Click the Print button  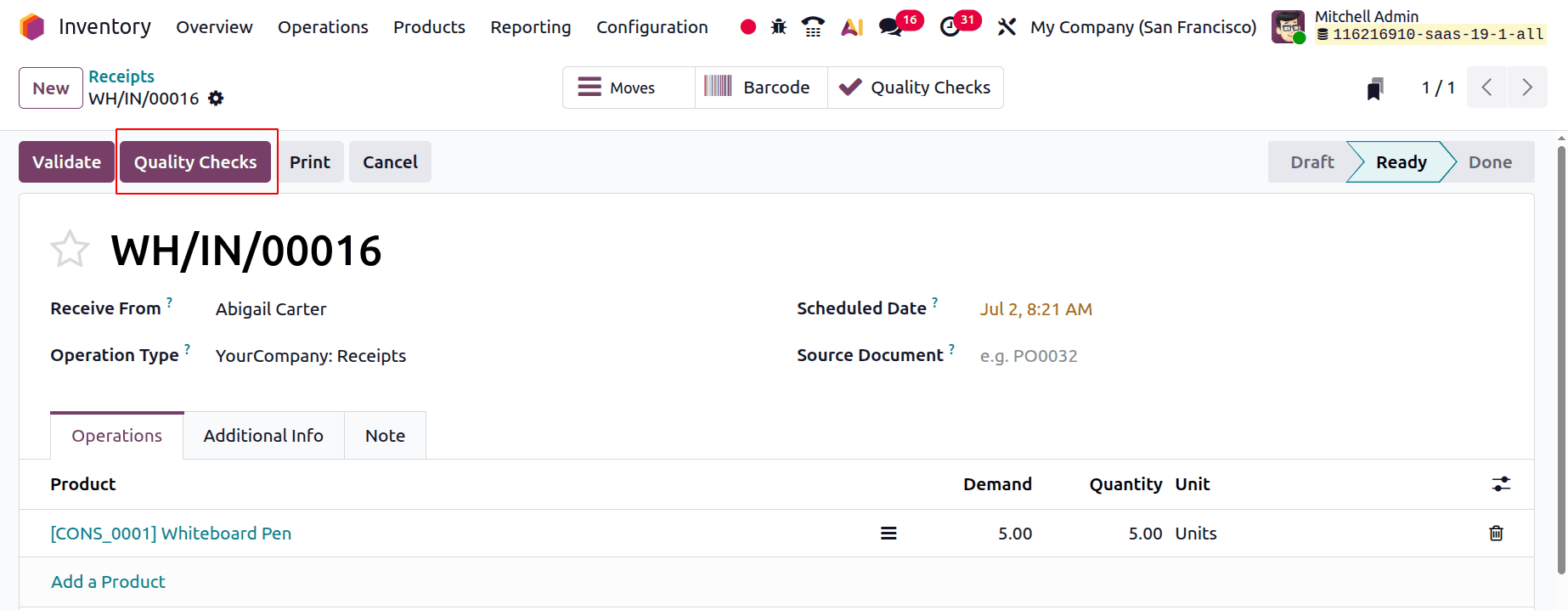[310, 162]
